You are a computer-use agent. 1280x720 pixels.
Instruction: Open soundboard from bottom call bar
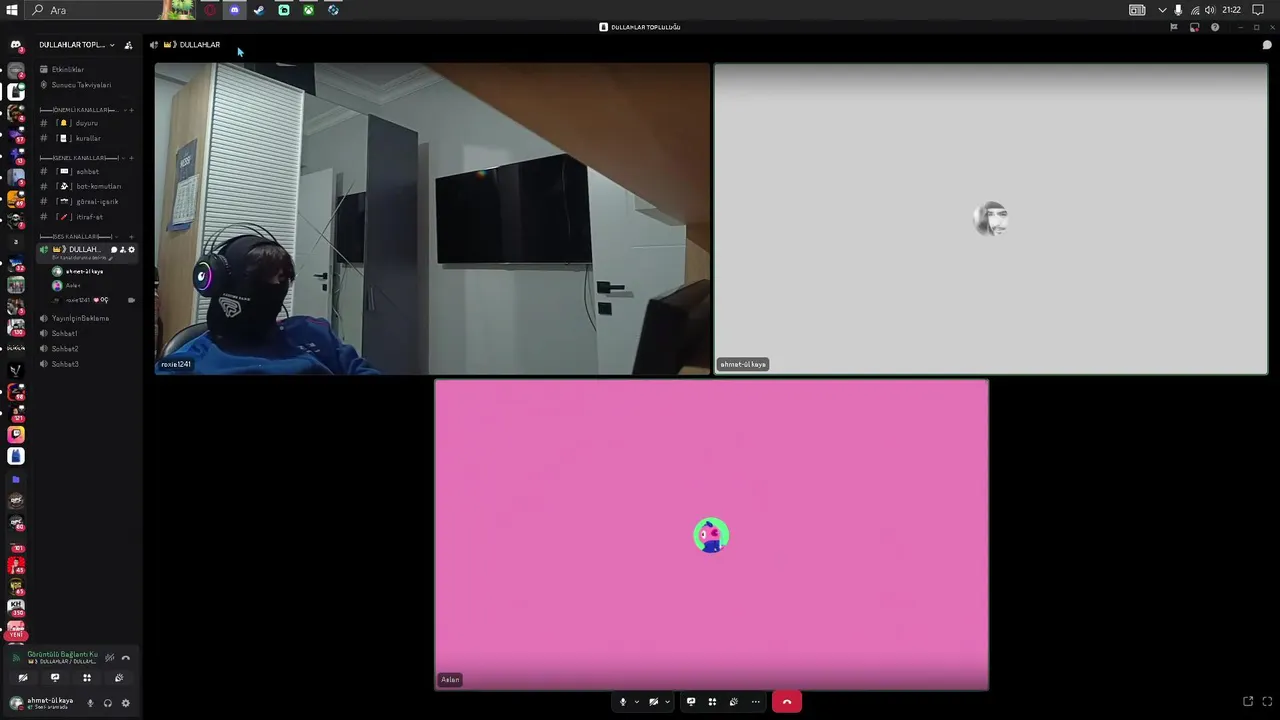coord(734,702)
